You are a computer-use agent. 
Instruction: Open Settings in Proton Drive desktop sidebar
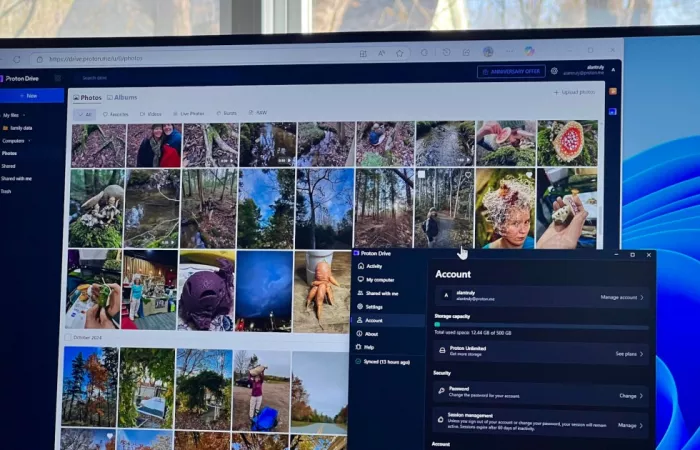[374, 307]
